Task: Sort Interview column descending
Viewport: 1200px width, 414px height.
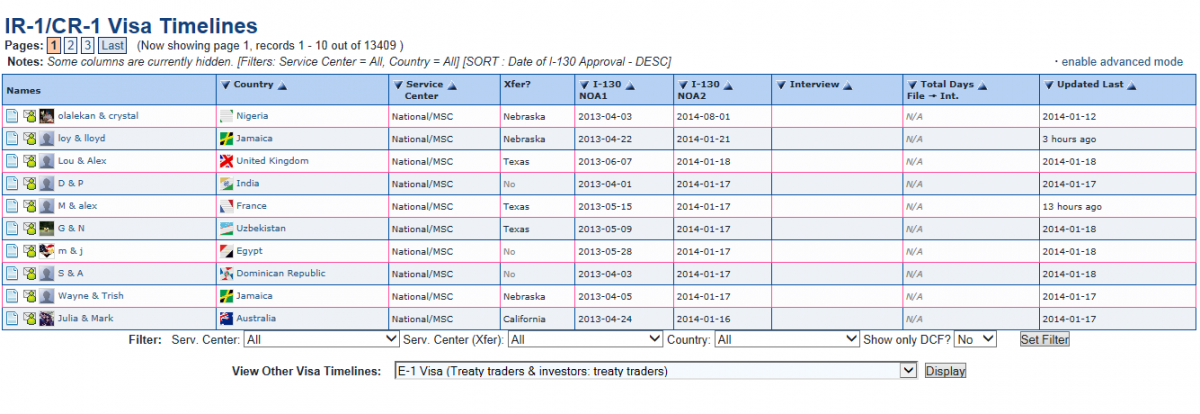Action: (x=781, y=85)
